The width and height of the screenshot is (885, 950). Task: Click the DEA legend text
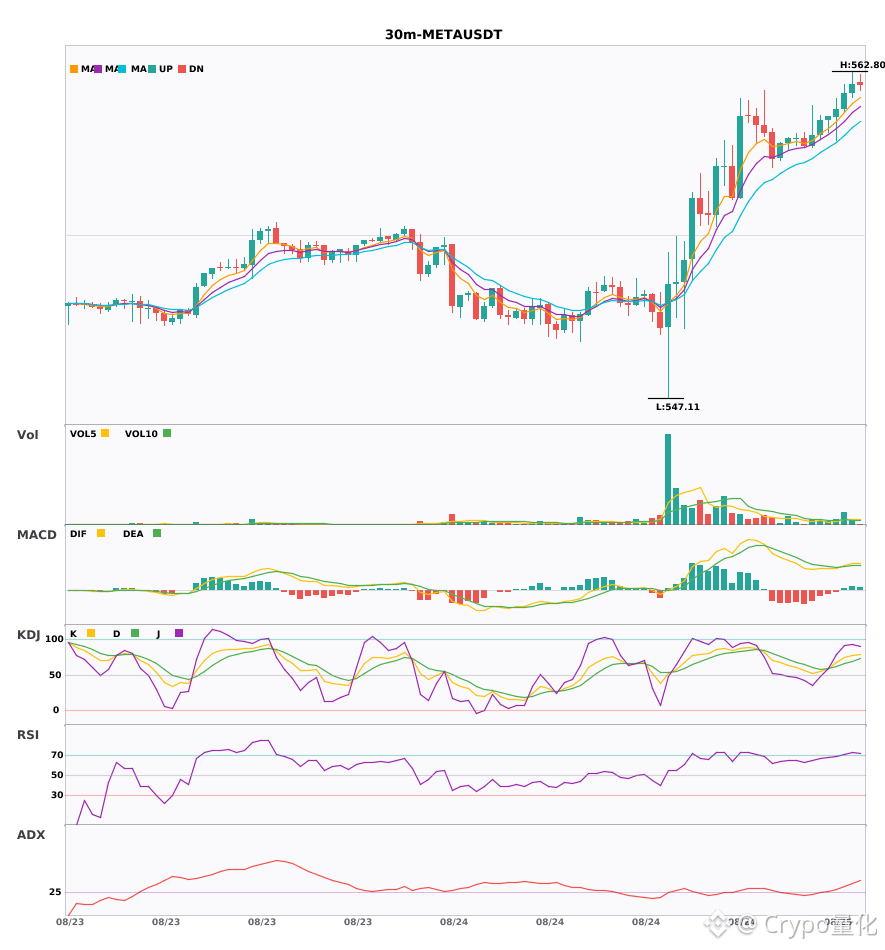click(133, 534)
